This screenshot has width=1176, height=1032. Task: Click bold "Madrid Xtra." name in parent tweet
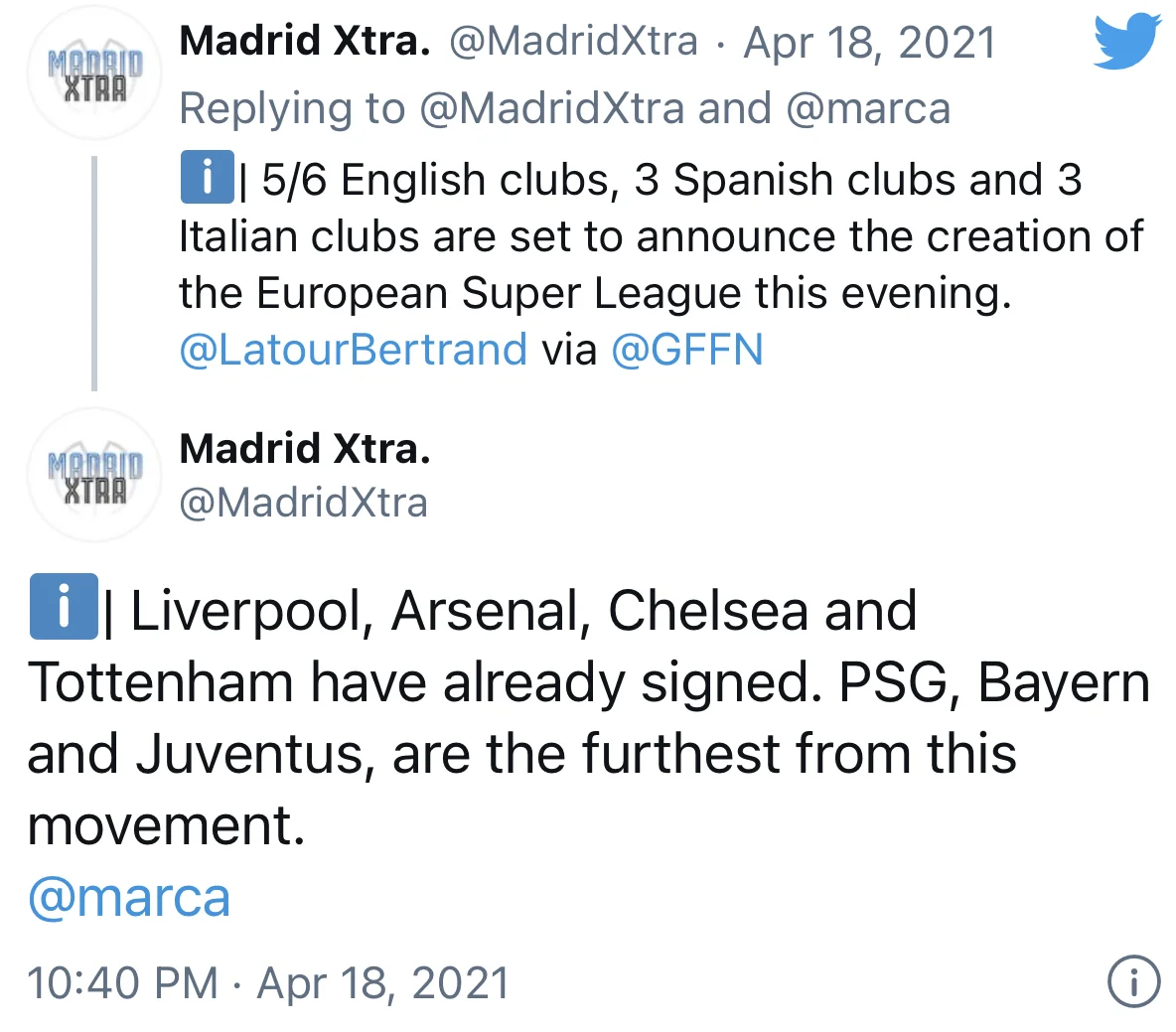tap(305, 41)
